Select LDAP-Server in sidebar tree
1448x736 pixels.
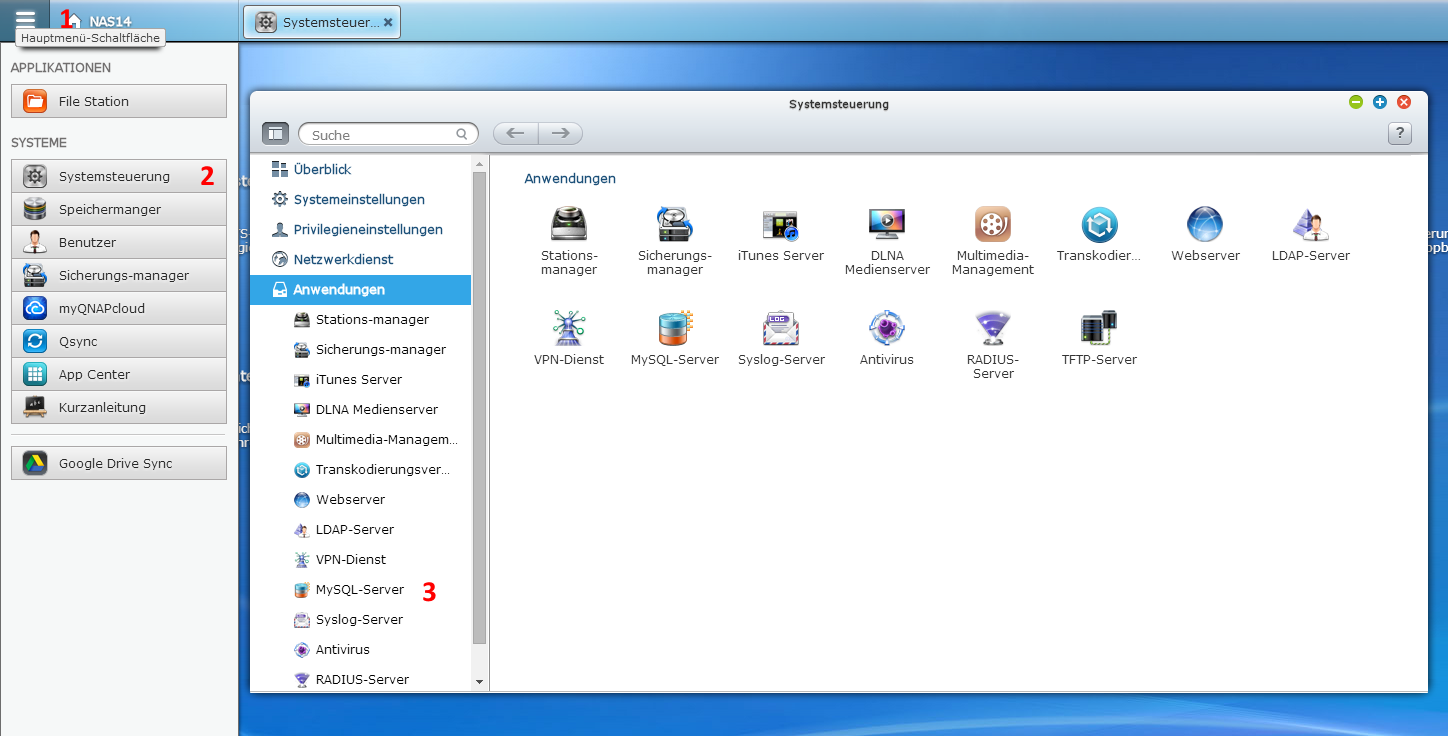click(x=360, y=530)
